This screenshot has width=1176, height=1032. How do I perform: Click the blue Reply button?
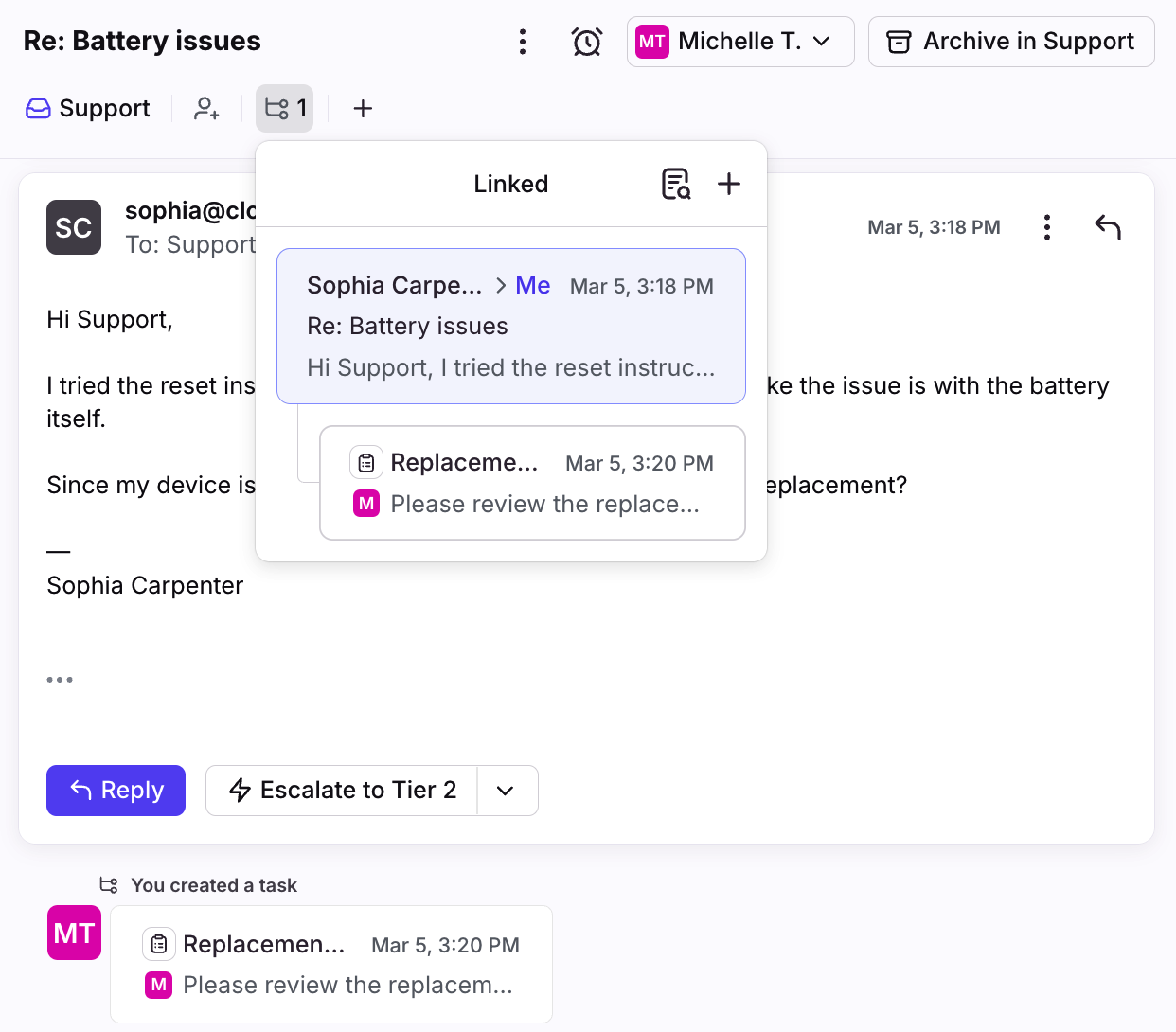[116, 791]
